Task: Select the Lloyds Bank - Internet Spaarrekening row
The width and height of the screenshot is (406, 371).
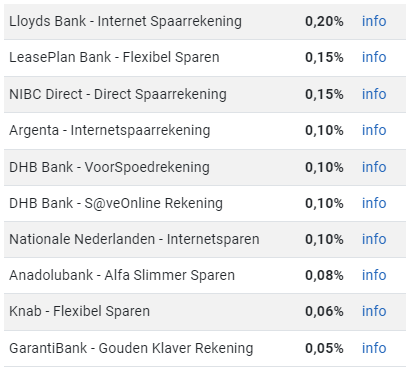Action: point(205,21)
